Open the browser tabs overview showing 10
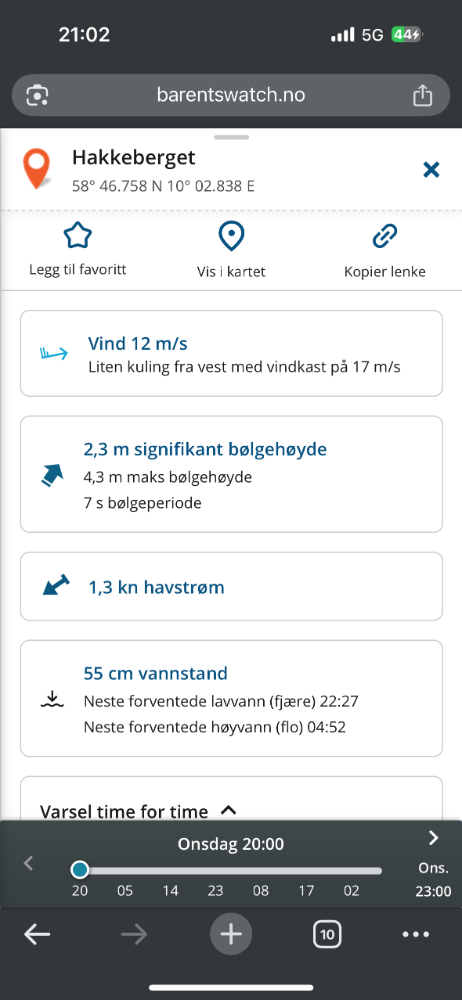The width and height of the screenshot is (462, 1000). 327,935
